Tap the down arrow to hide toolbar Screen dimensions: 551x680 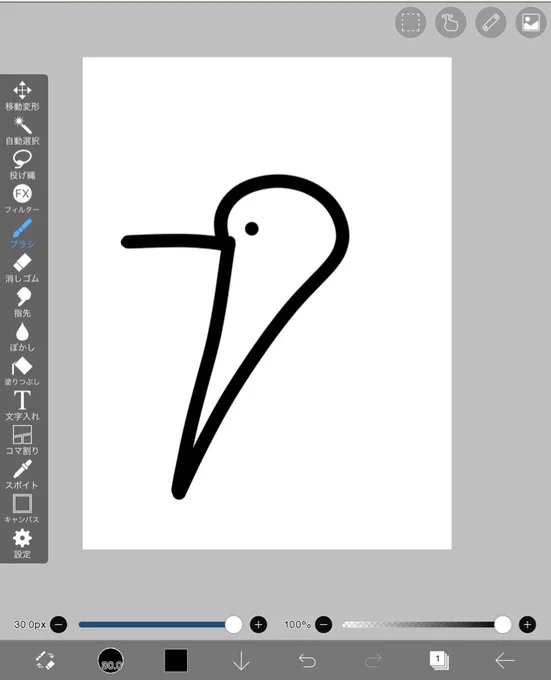point(241,660)
